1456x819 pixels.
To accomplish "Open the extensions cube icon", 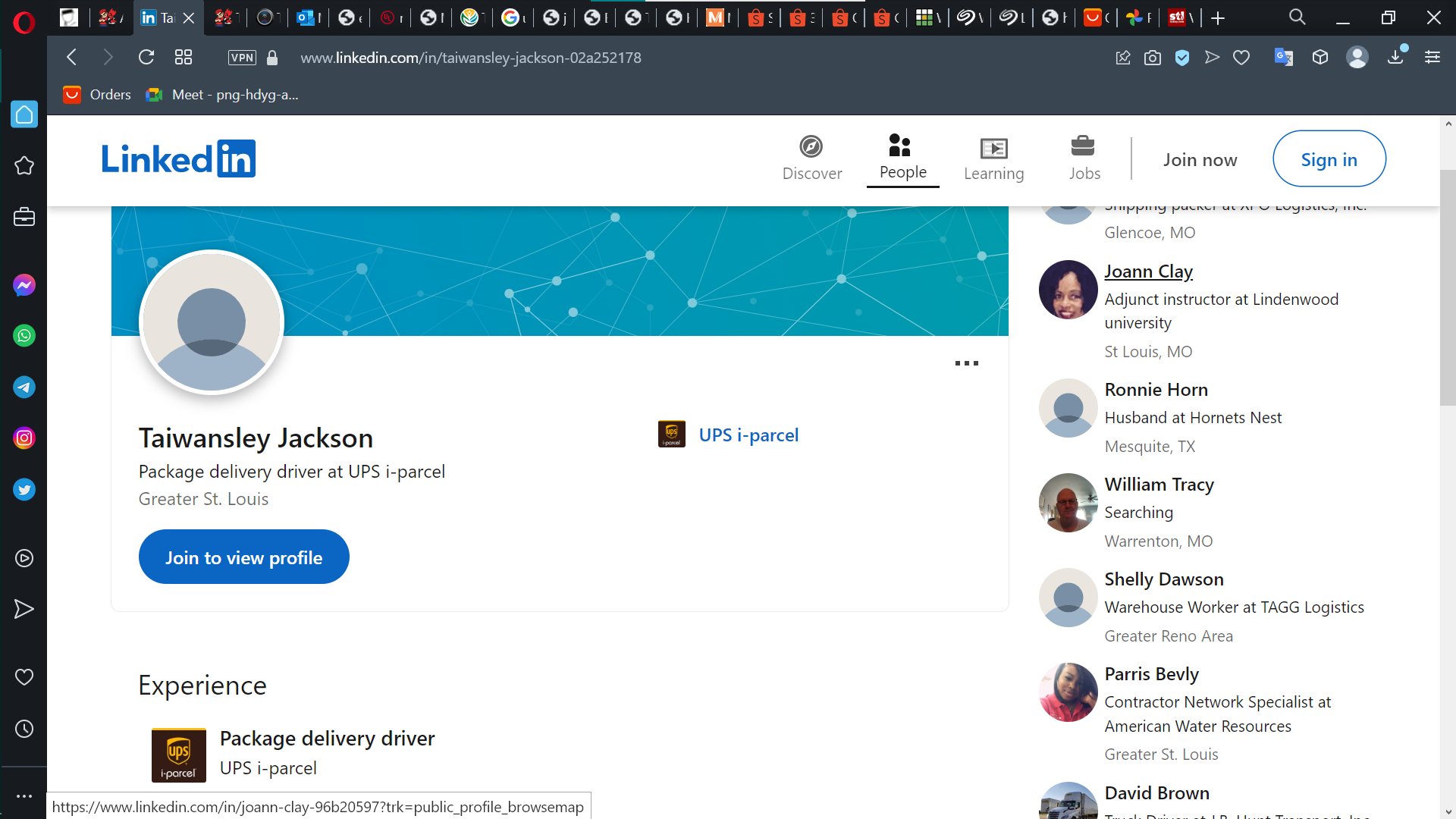I will click(1320, 58).
